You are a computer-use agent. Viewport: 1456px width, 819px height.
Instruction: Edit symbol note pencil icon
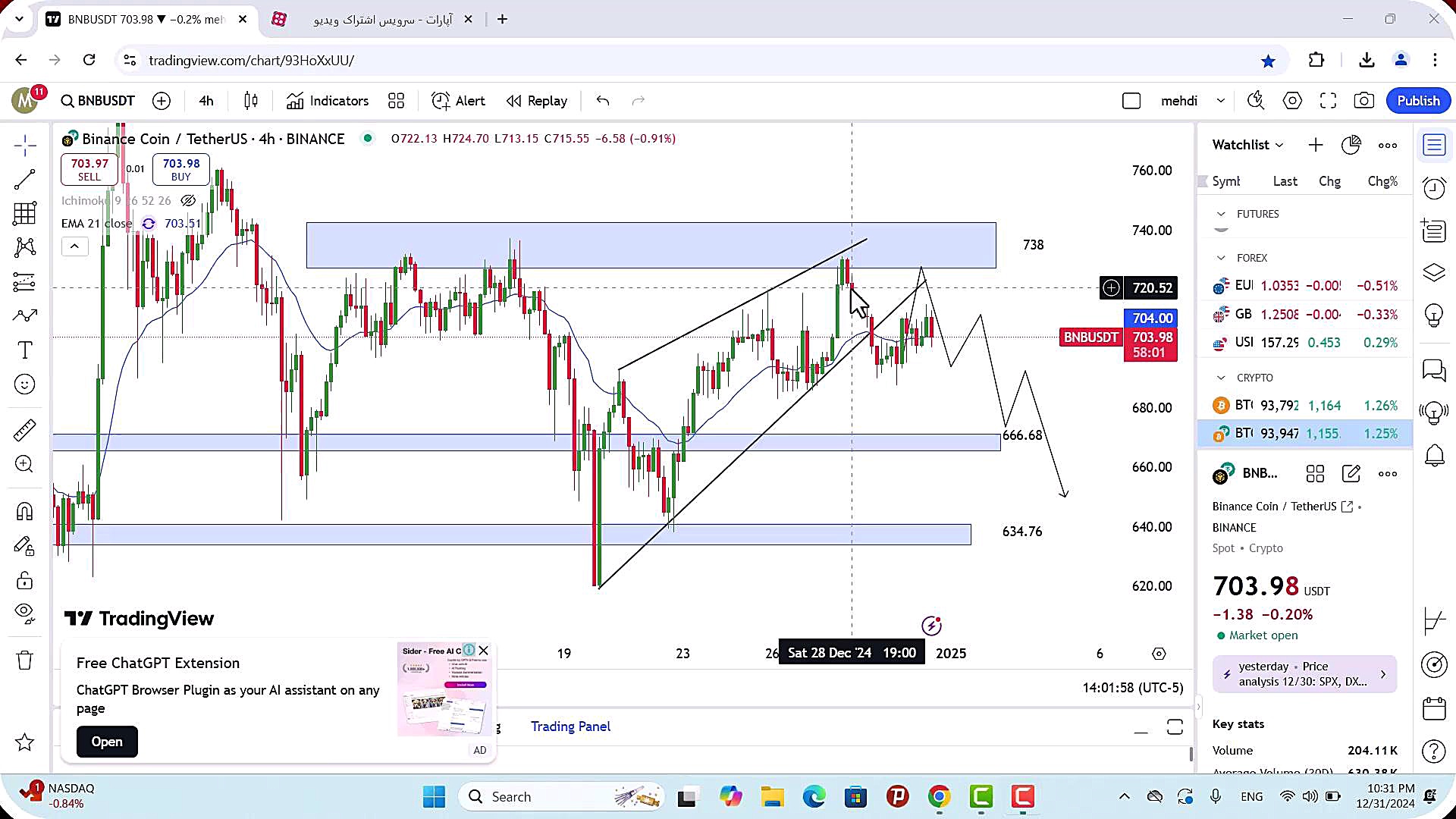pos(1351,474)
